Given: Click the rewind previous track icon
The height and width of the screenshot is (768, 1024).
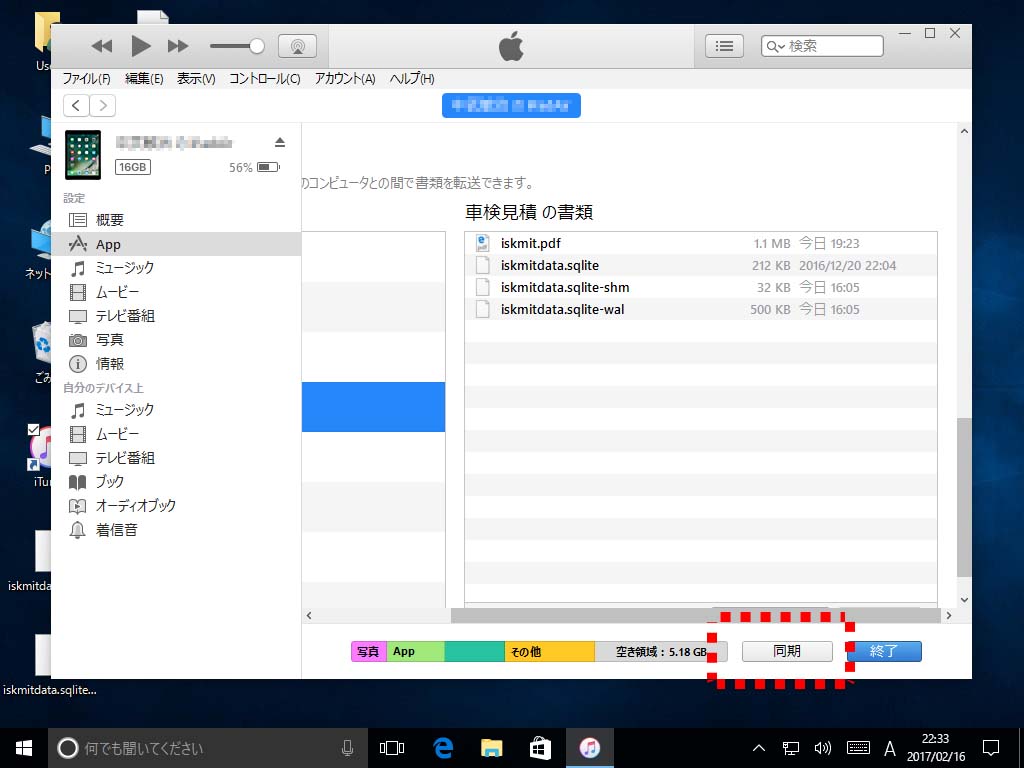Looking at the screenshot, I should (x=102, y=46).
